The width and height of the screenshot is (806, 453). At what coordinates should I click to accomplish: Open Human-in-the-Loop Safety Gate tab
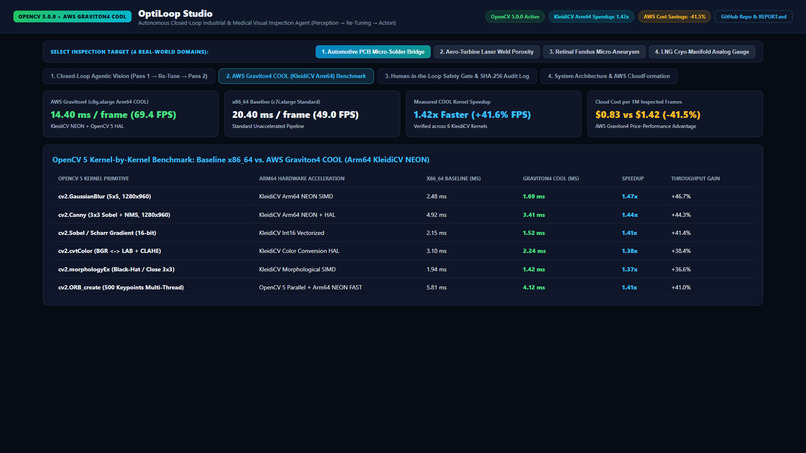point(457,76)
